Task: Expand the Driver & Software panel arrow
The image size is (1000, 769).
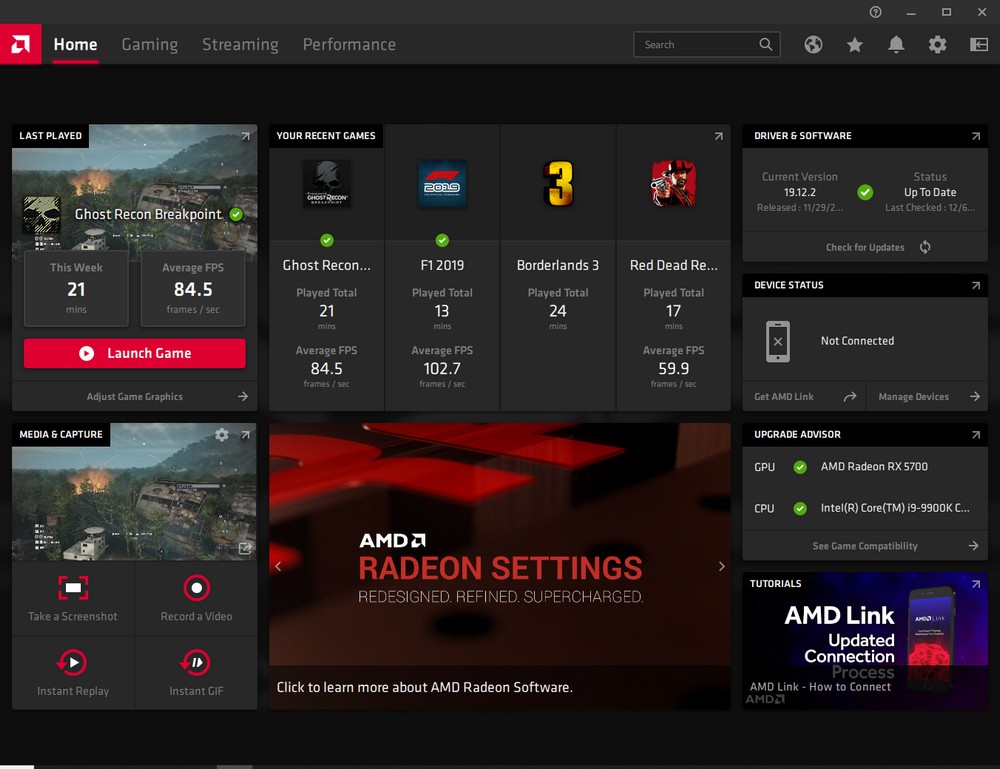Action: pos(976,136)
